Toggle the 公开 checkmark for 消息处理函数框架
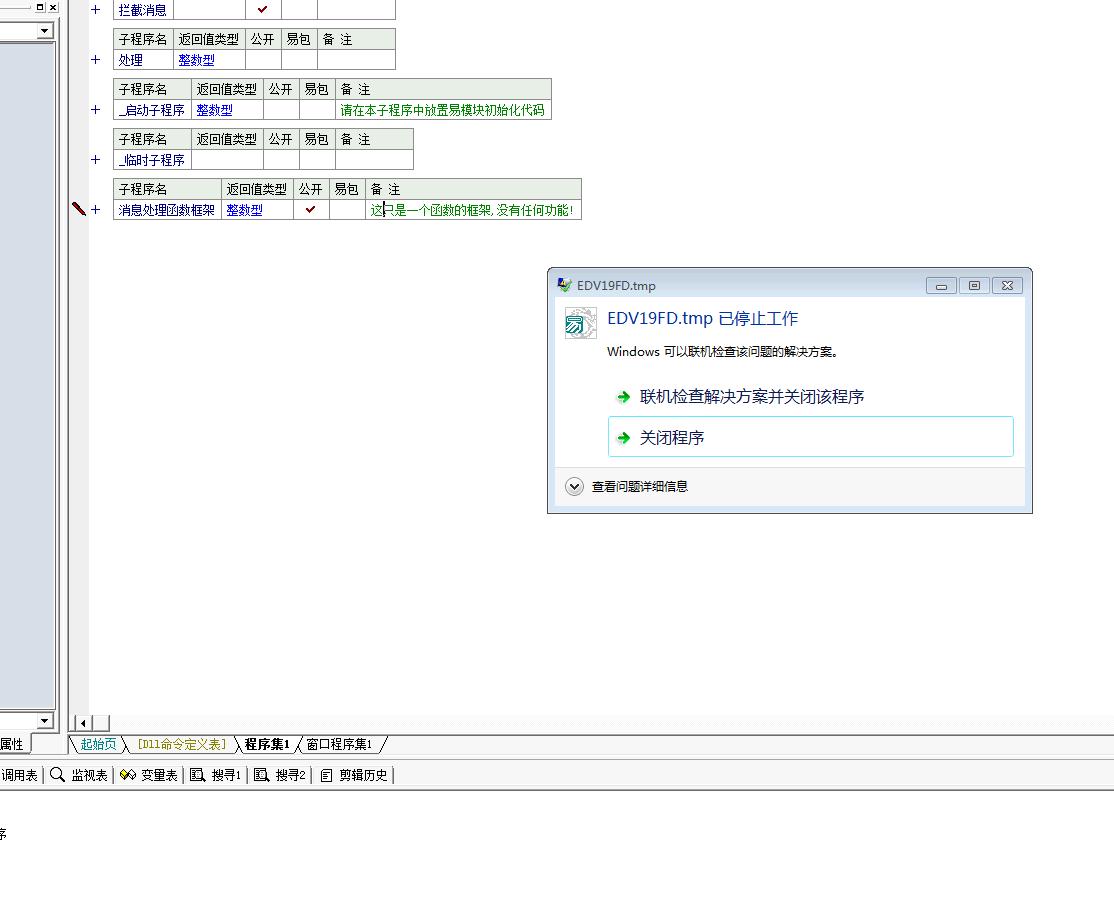This screenshot has height=915, width=1114. click(x=310, y=210)
